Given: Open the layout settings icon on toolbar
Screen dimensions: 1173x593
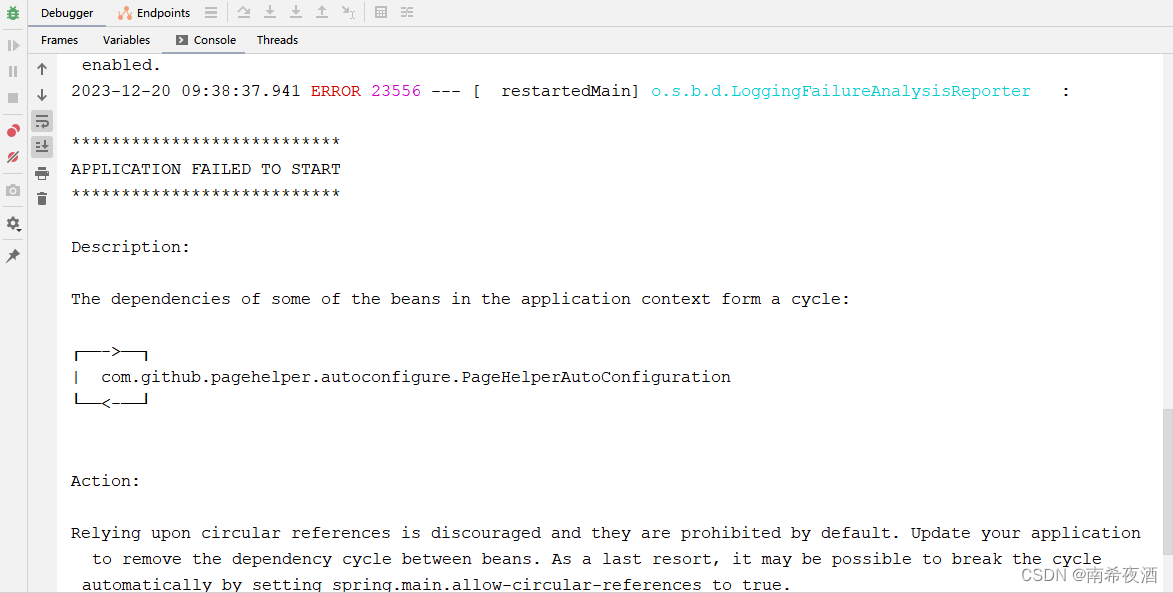Looking at the screenshot, I should 406,11.
